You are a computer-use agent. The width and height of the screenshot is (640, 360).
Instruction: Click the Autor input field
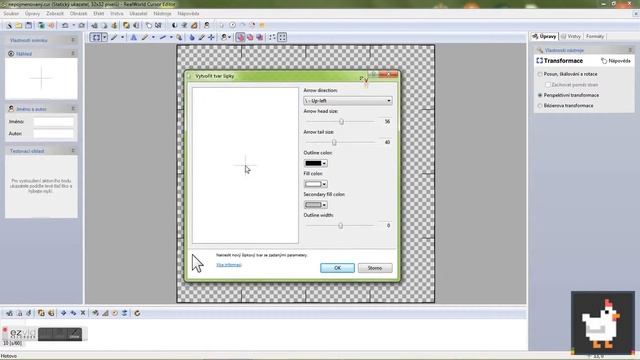(53, 133)
